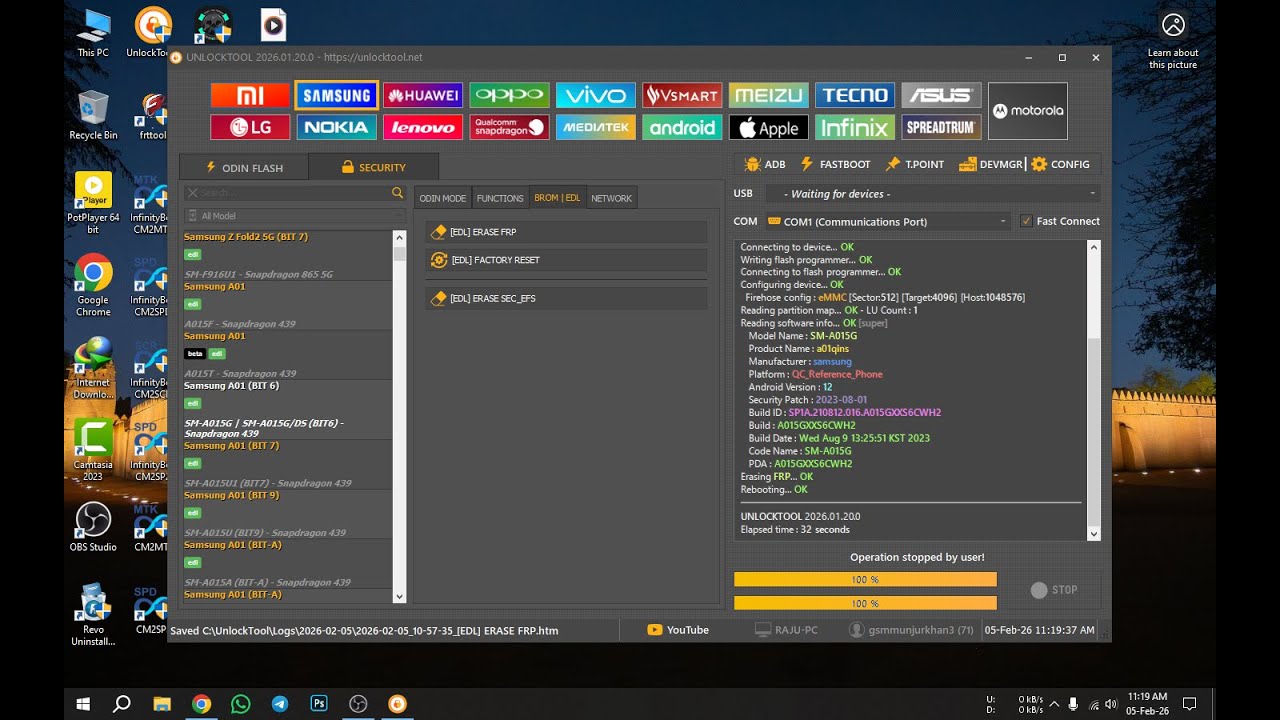This screenshot has height=720, width=1280.
Task: Show hidden system tray icons
Action: point(1054,704)
